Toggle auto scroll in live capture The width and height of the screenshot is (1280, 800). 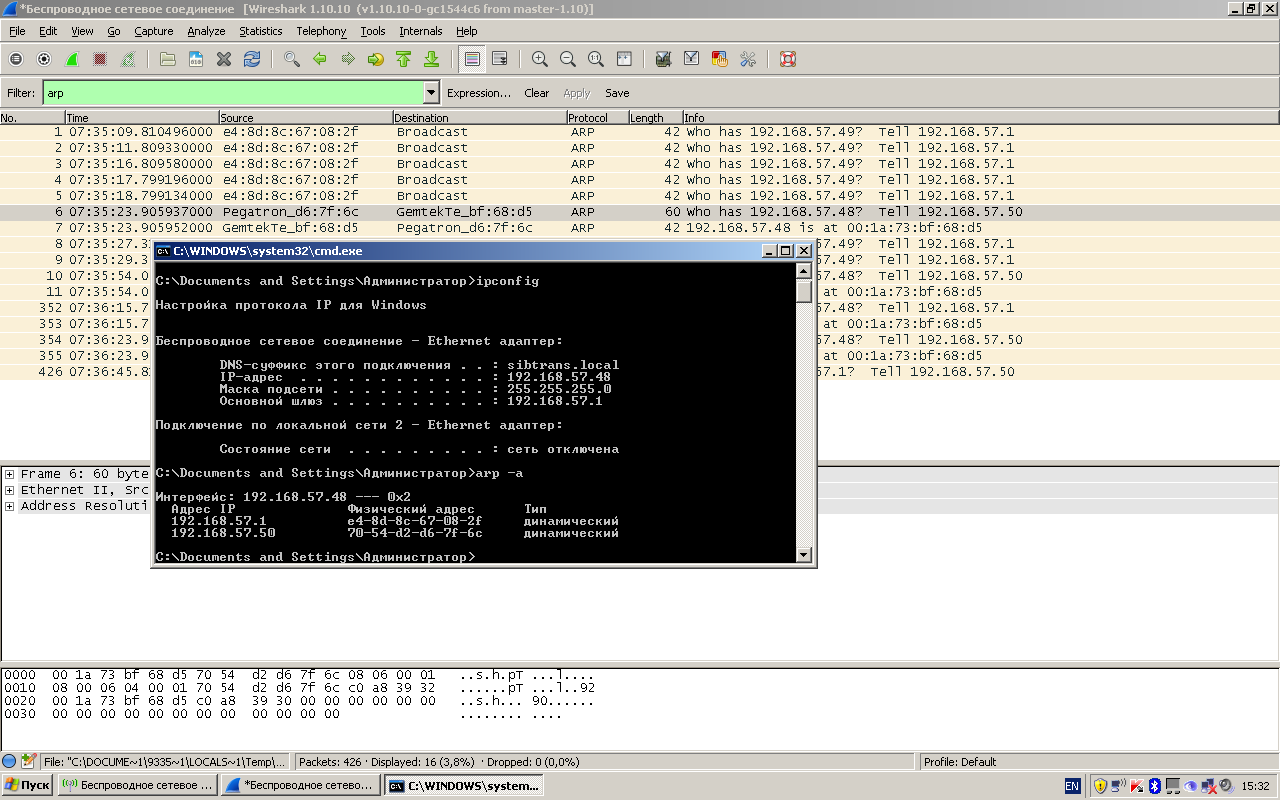pyautogui.click(x=500, y=59)
